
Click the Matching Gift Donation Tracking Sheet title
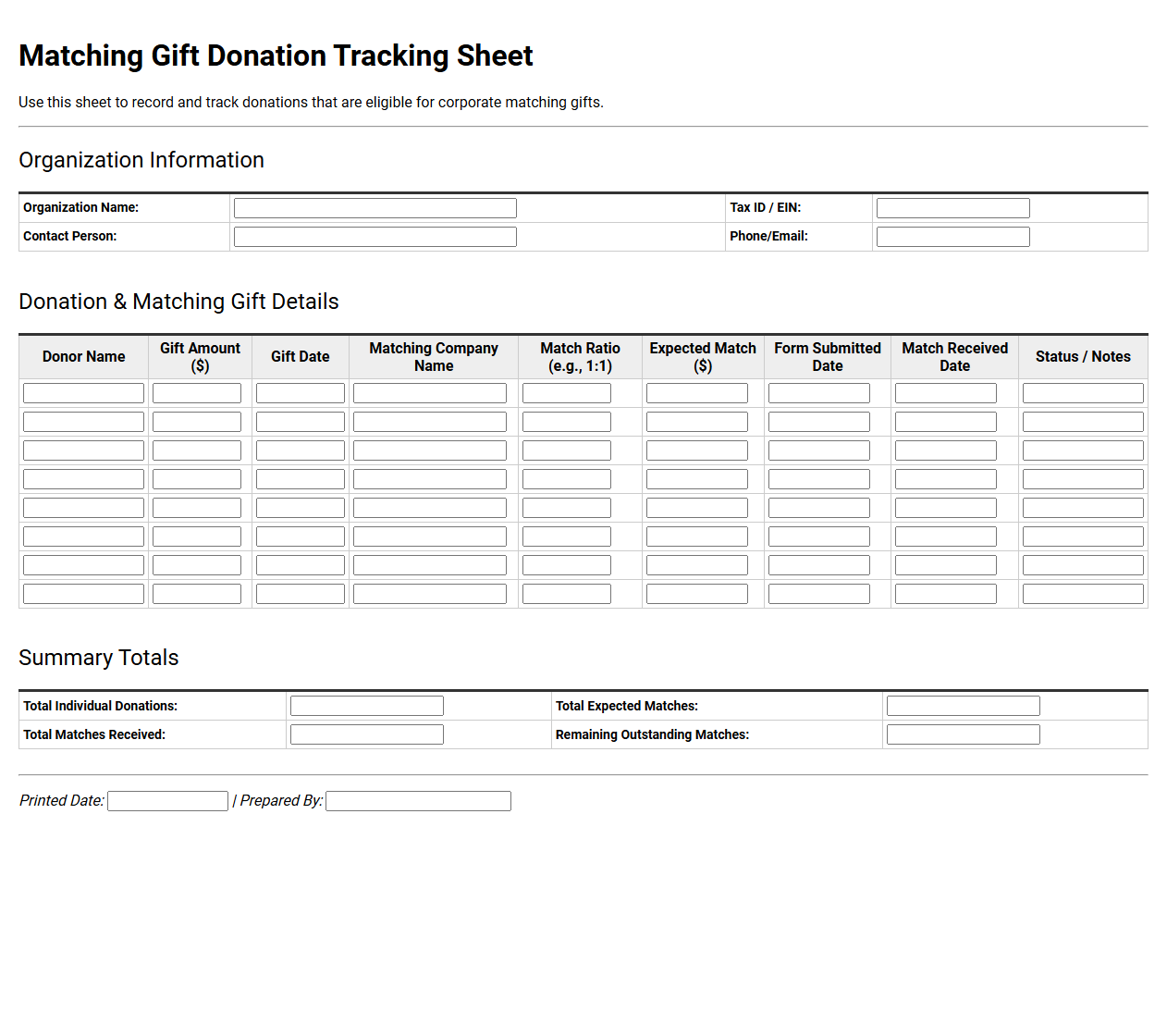[276, 55]
